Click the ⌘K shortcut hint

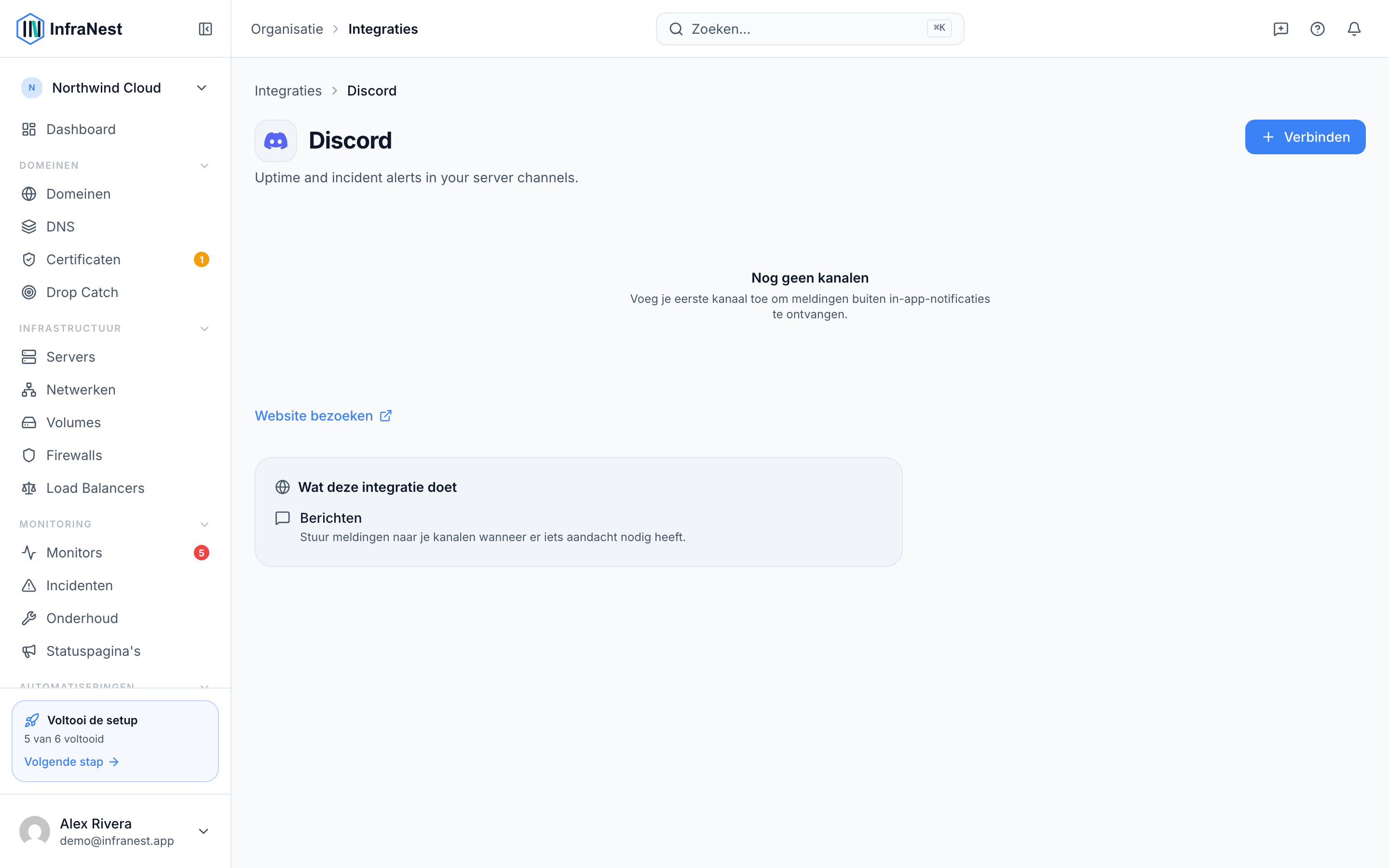pyautogui.click(x=939, y=28)
